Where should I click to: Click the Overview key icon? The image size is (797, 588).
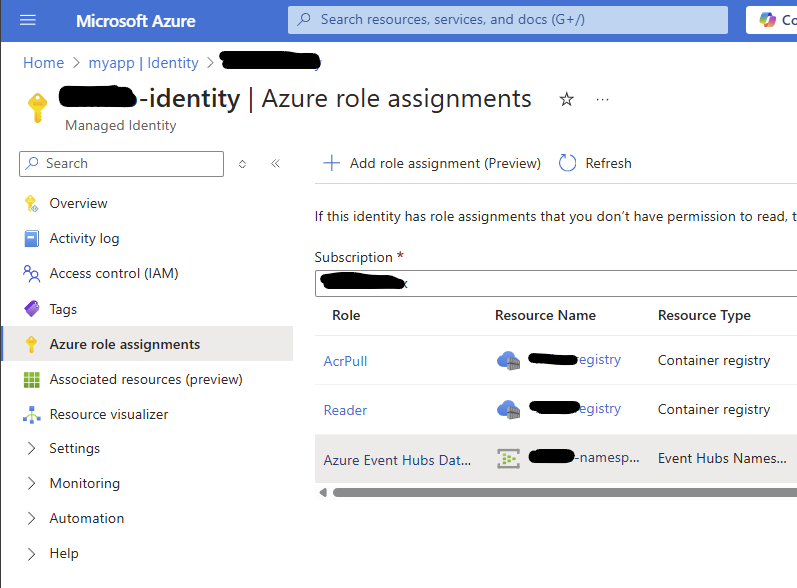31,204
